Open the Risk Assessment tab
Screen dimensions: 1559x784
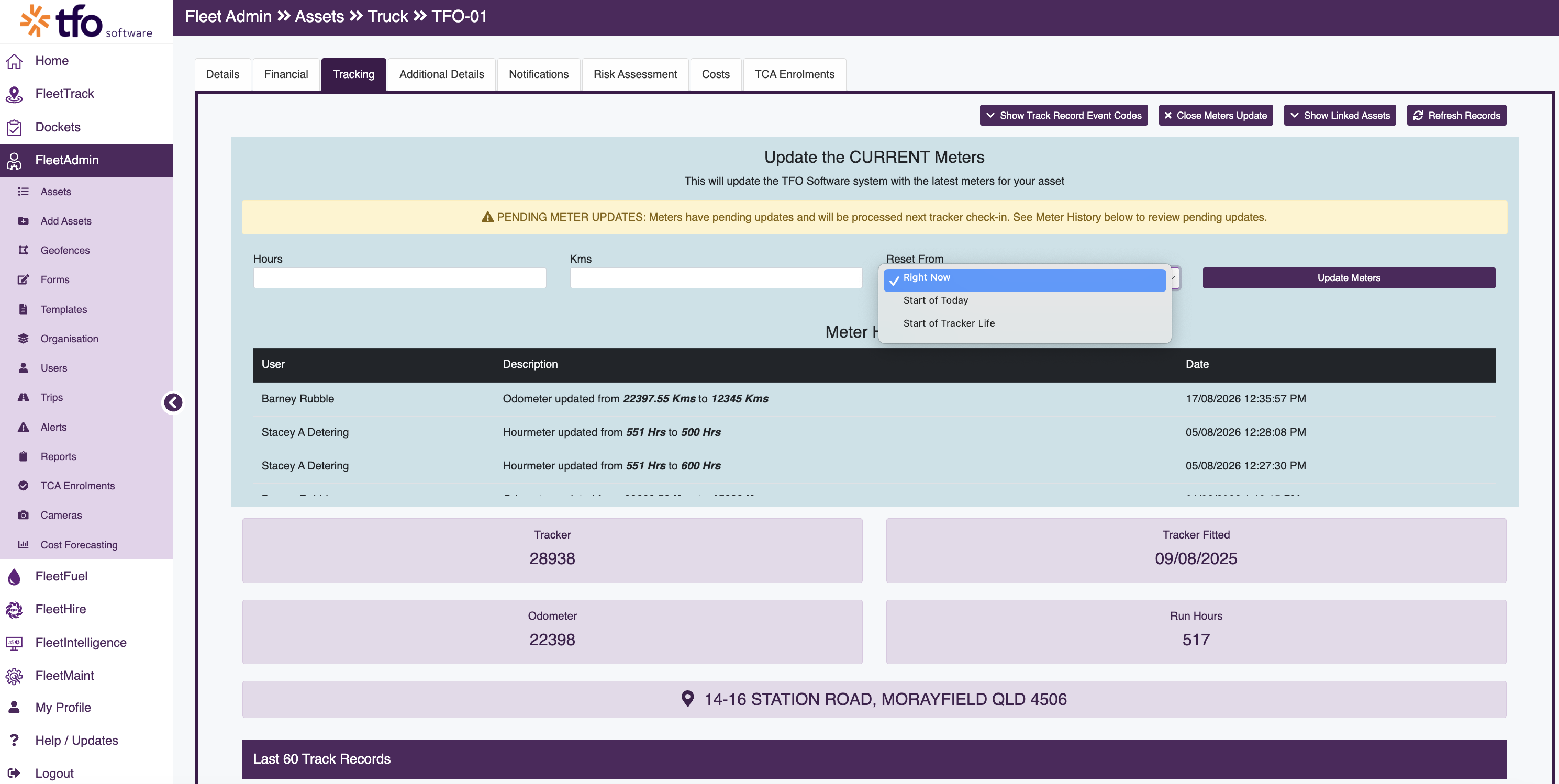tap(636, 74)
